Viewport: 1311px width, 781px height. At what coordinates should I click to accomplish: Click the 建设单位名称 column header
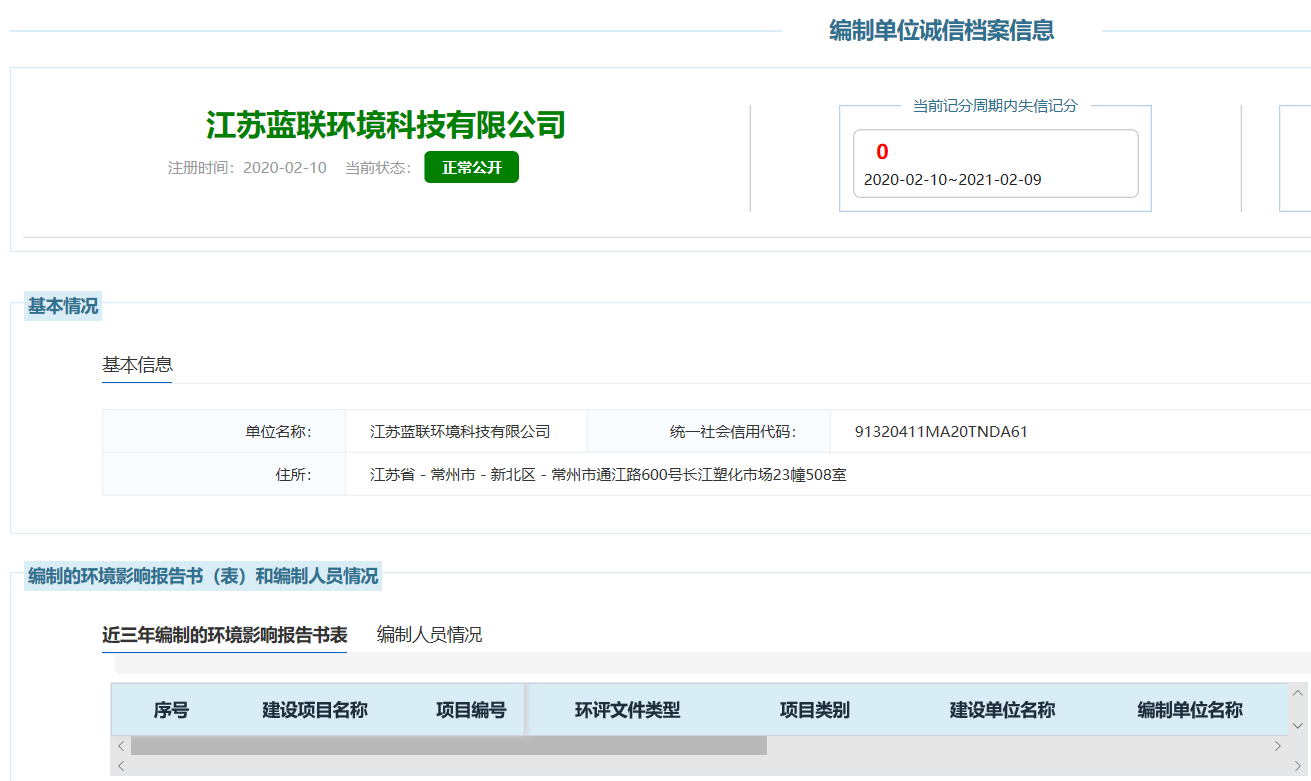(1002, 710)
